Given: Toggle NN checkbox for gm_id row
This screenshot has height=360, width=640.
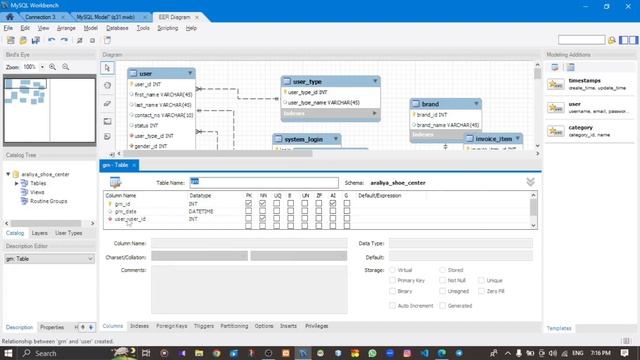Looking at the screenshot, I should click(x=262, y=203).
